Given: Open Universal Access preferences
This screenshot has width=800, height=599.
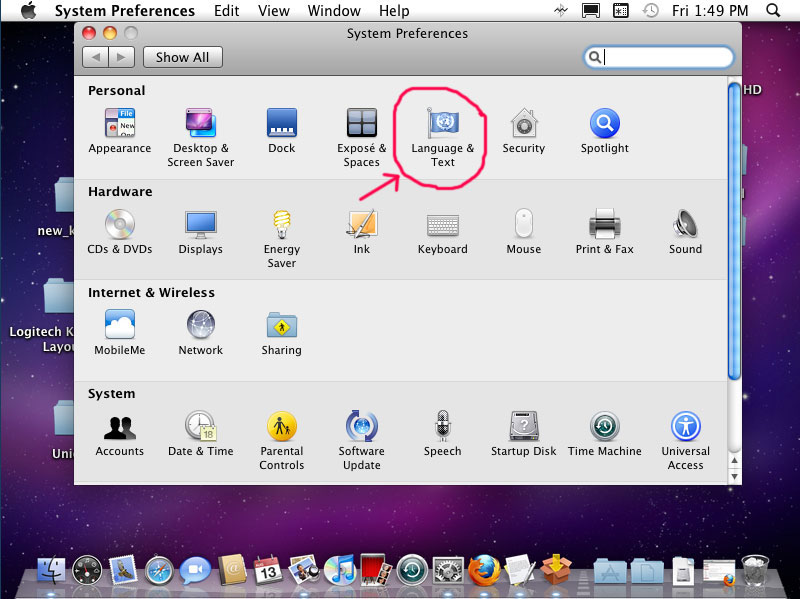Looking at the screenshot, I should [686, 441].
